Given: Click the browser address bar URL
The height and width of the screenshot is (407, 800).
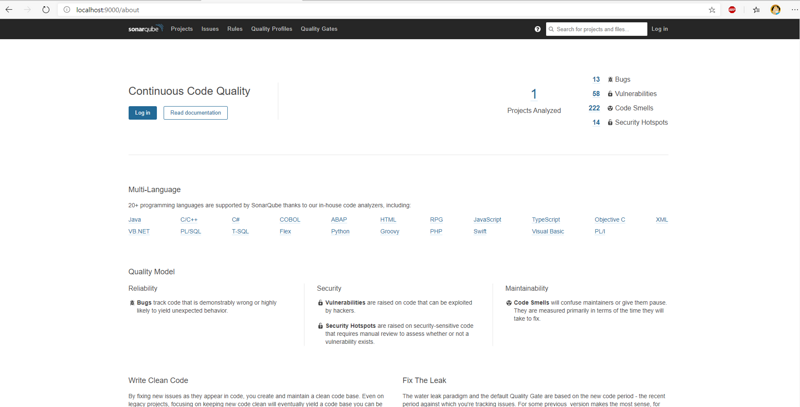Looking at the screenshot, I should (x=108, y=10).
